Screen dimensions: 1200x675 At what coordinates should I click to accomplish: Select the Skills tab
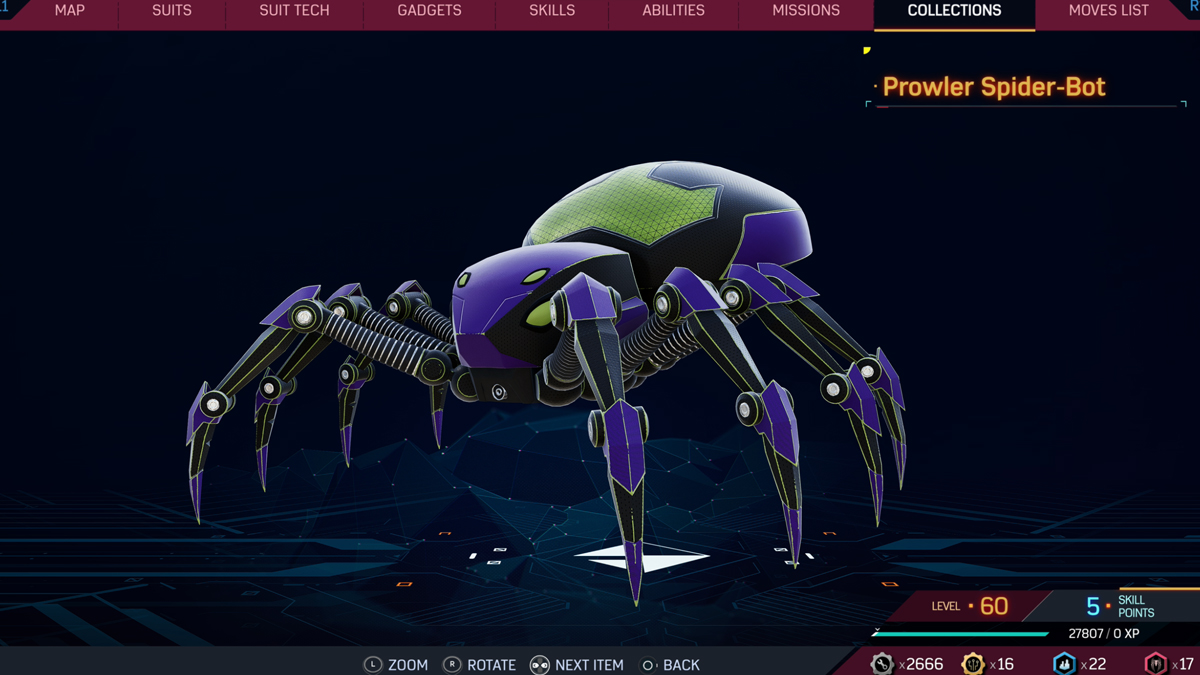(552, 11)
